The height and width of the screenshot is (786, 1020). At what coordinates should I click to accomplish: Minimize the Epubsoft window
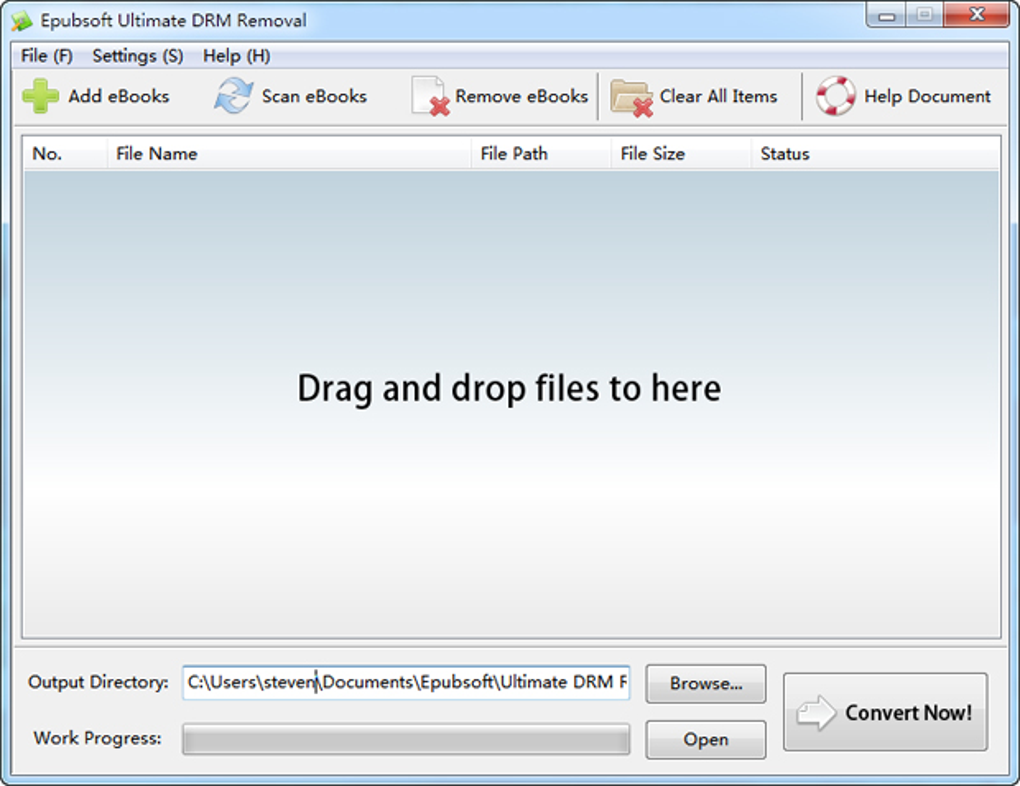pyautogui.click(x=886, y=16)
